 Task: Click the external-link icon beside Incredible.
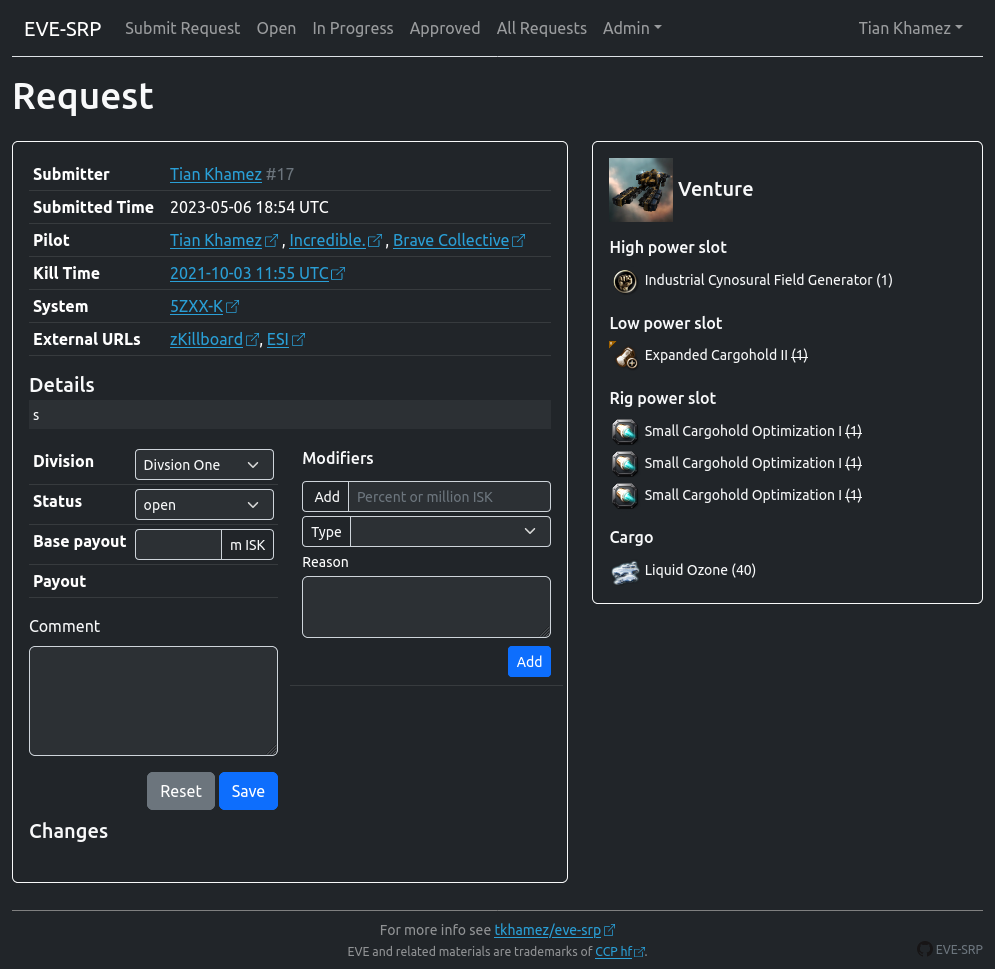(375, 241)
